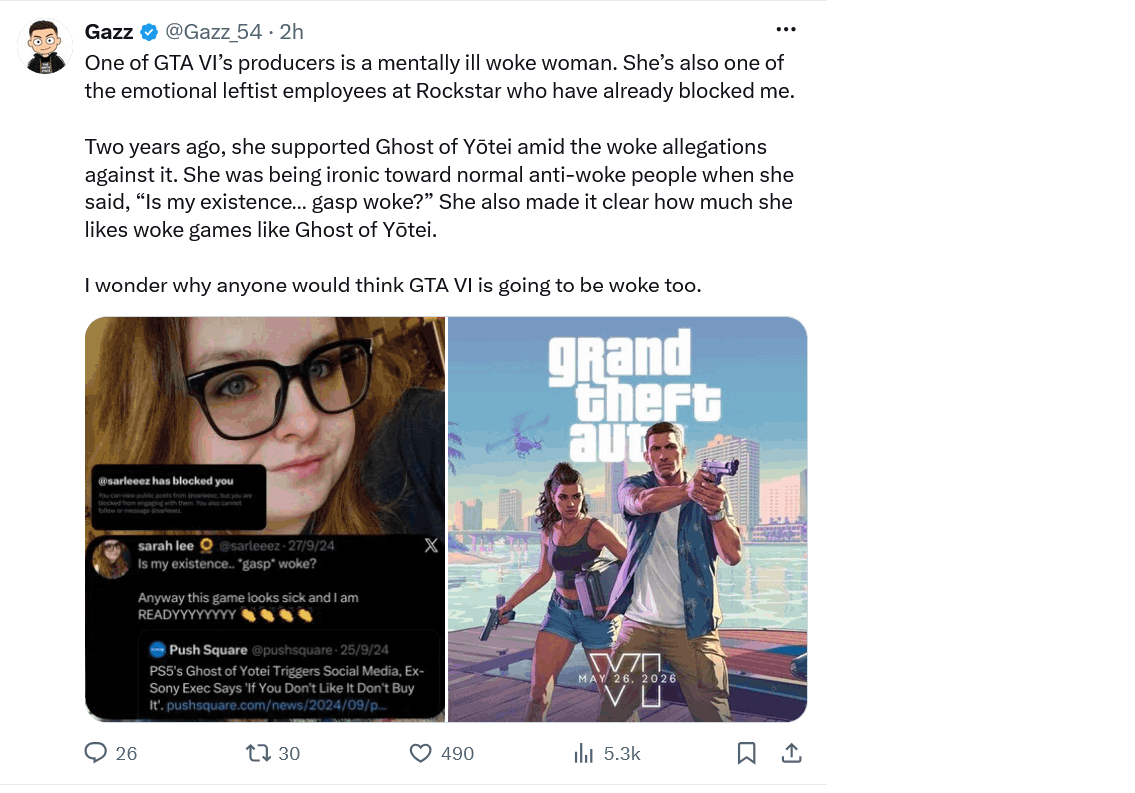Click the repost arrows icon
This screenshot has height=793, width=1135.
258,753
